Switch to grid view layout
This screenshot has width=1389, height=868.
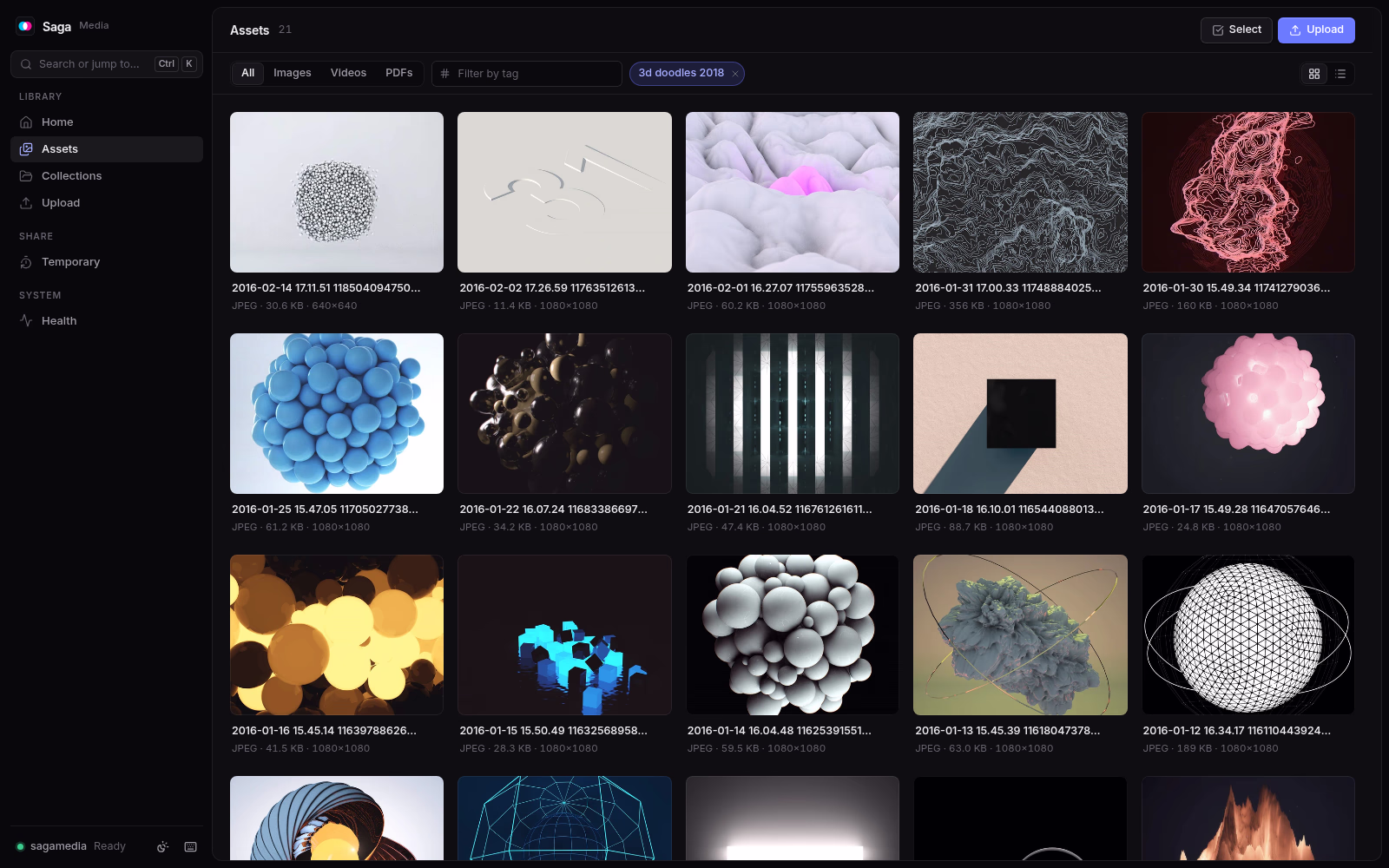pos(1314,74)
